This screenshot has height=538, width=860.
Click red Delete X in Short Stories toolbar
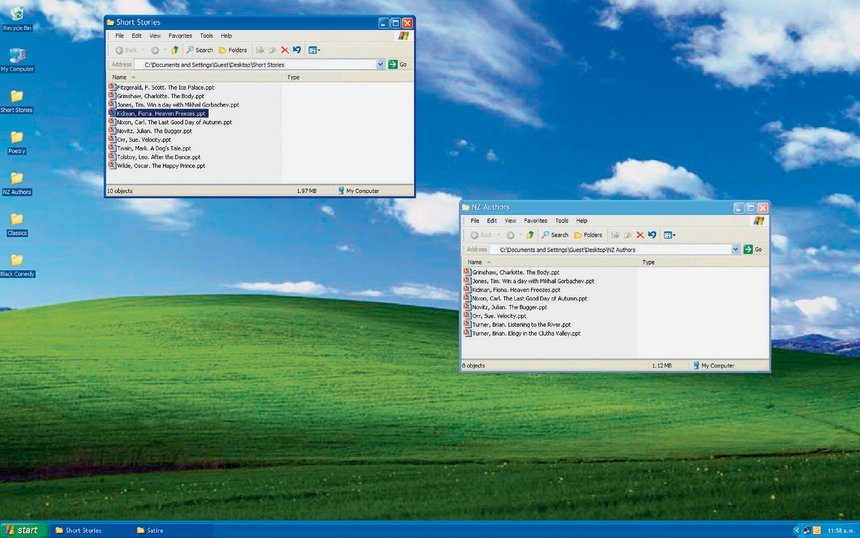[x=285, y=50]
